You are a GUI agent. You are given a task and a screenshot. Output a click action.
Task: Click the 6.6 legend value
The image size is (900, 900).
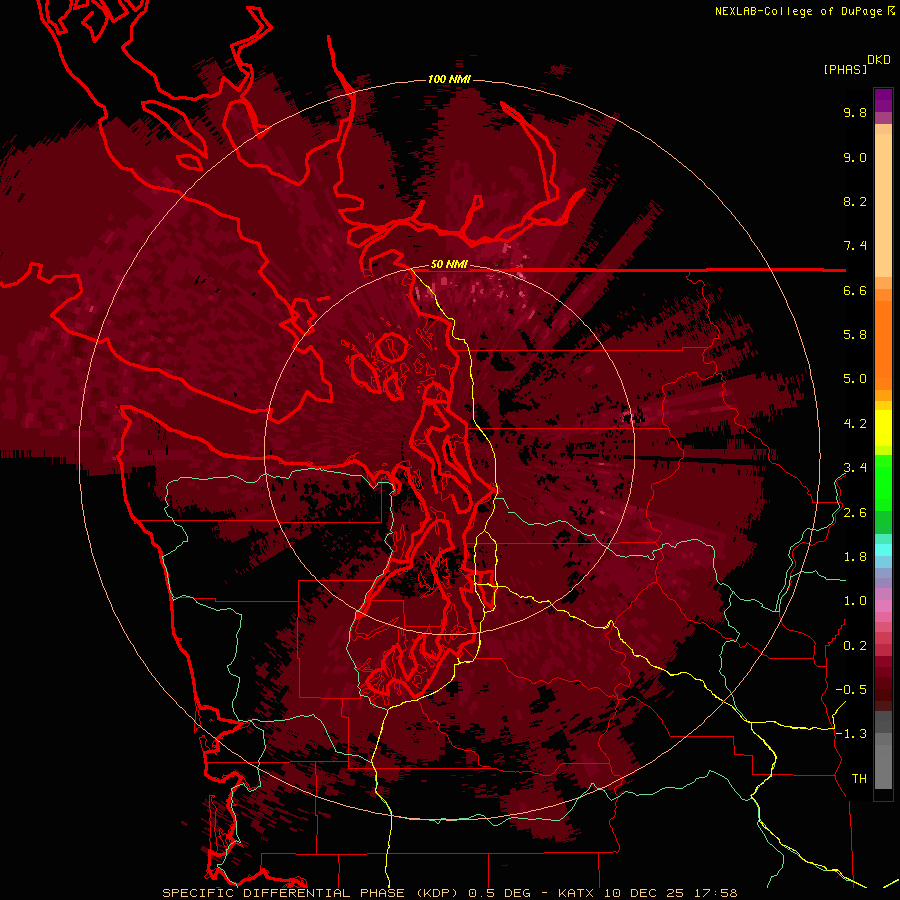pyautogui.click(x=855, y=290)
